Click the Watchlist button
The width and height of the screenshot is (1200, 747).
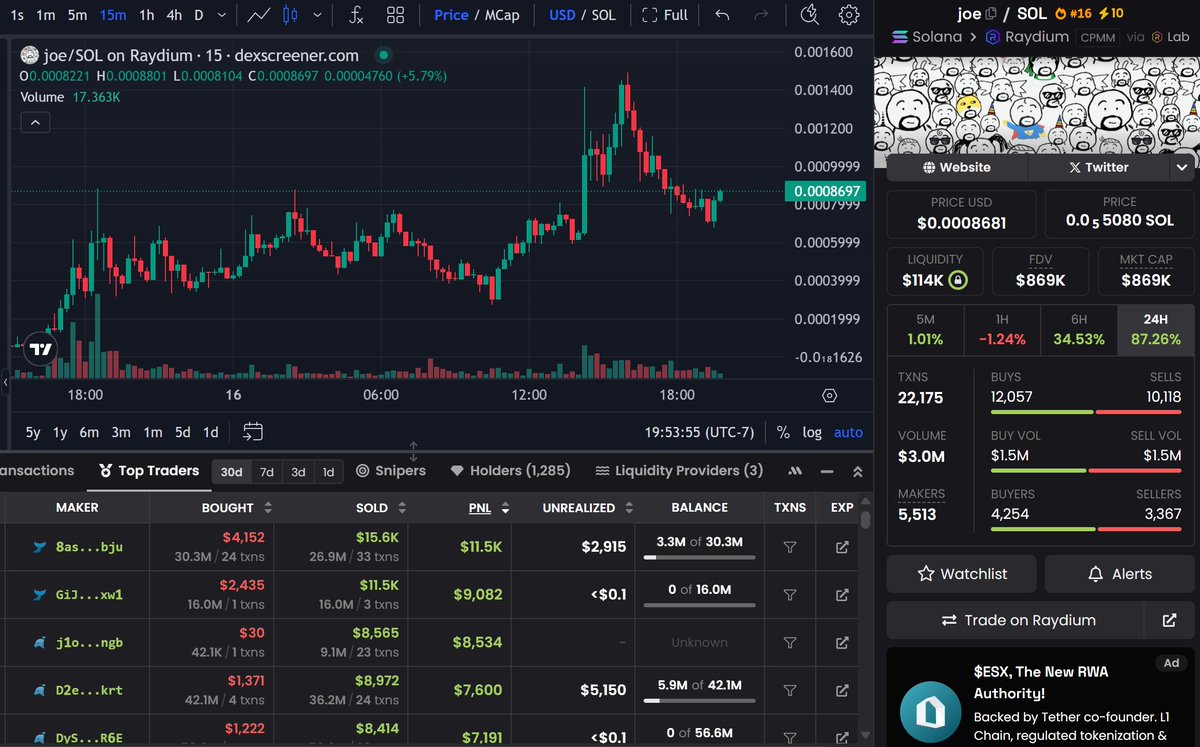tap(962, 574)
